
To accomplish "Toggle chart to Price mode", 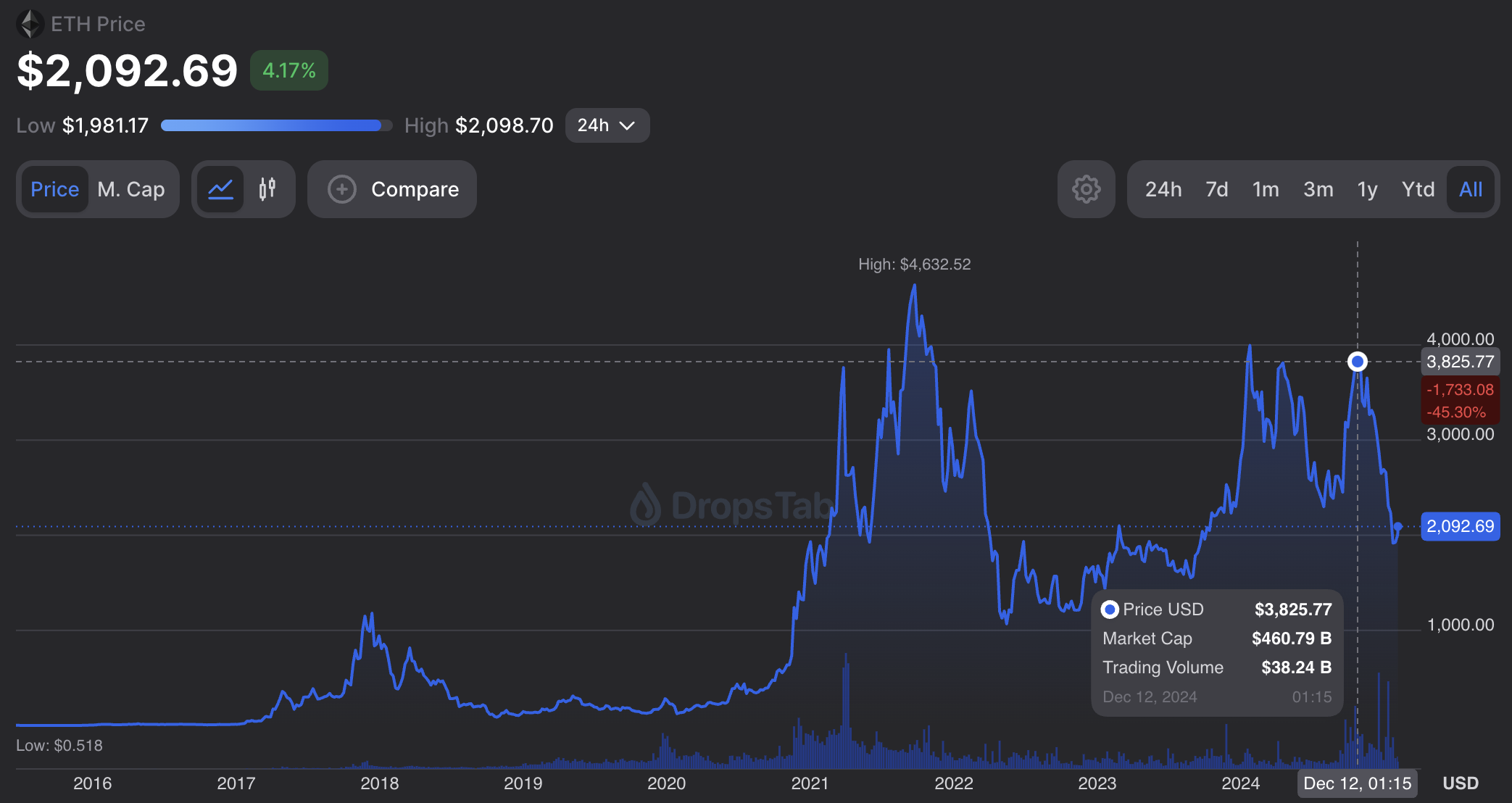I will pos(54,189).
